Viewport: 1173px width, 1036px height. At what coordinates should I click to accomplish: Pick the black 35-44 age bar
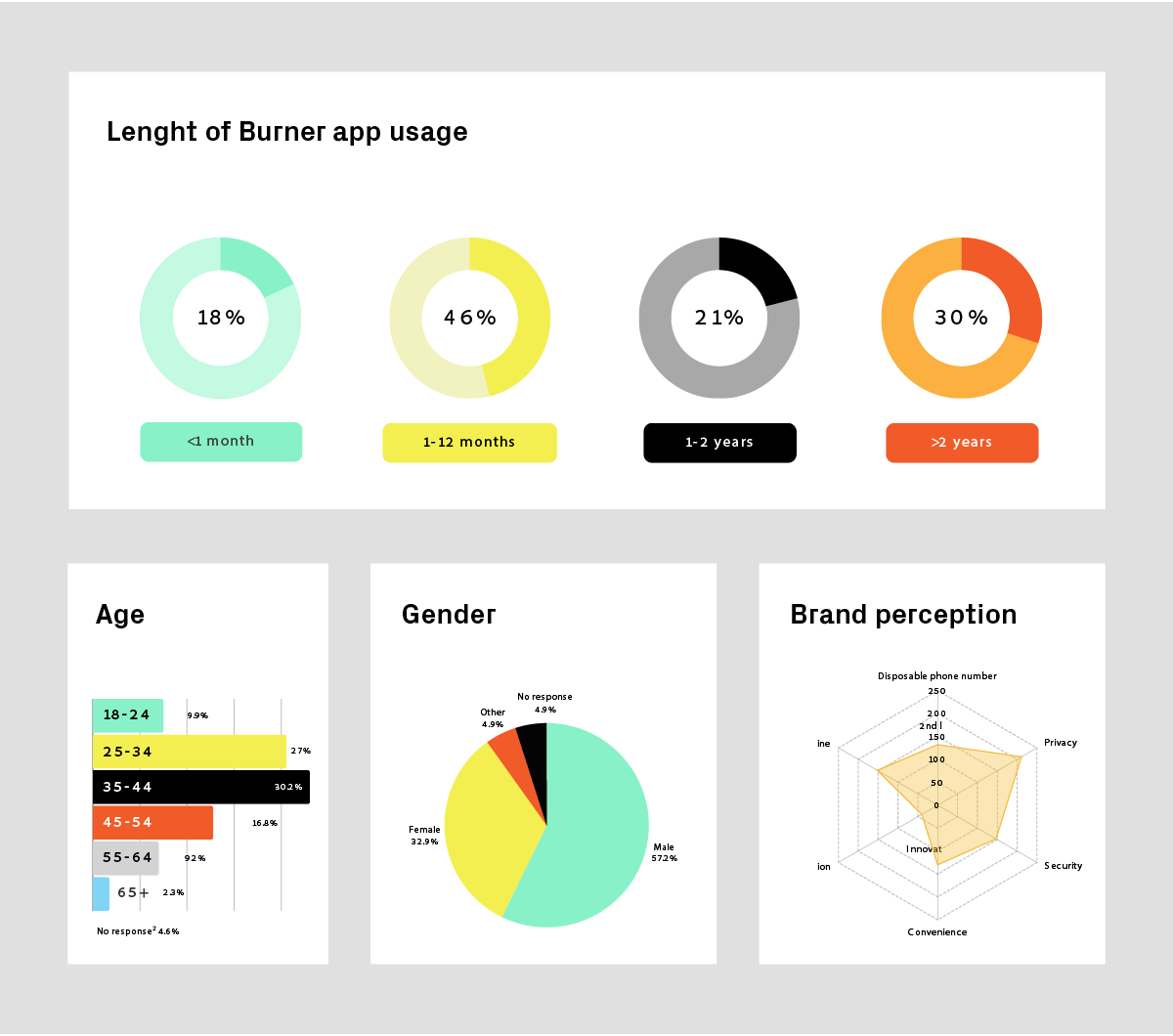(x=200, y=787)
